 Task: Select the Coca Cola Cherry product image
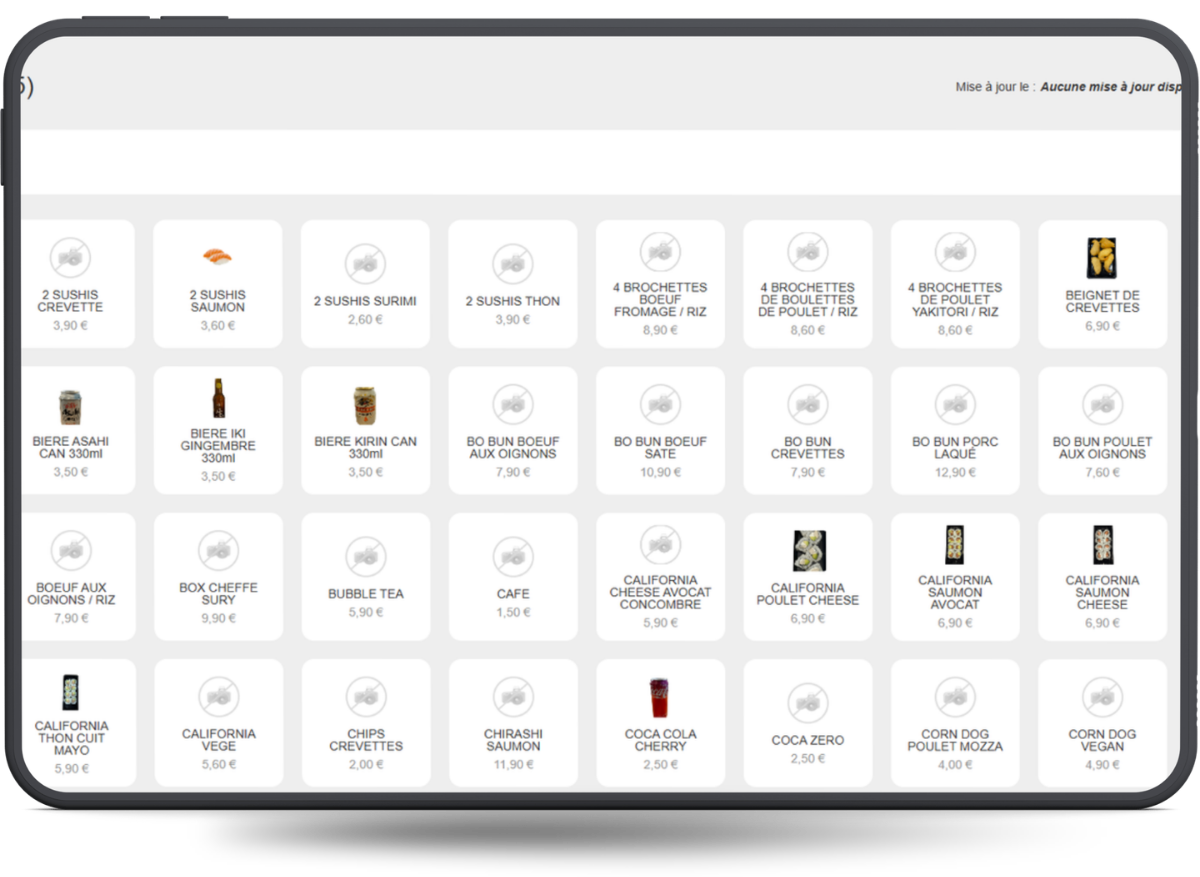click(660, 698)
